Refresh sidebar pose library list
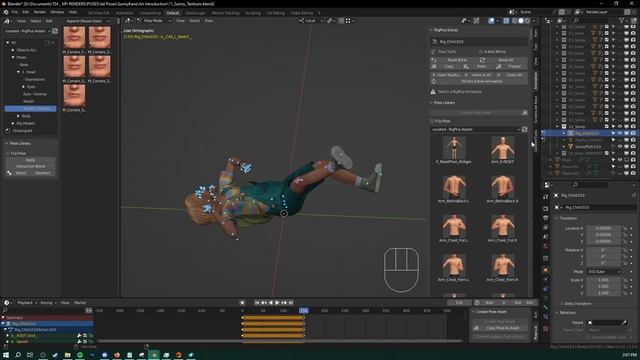Screen dimensions: 640x360 (x=524, y=129)
